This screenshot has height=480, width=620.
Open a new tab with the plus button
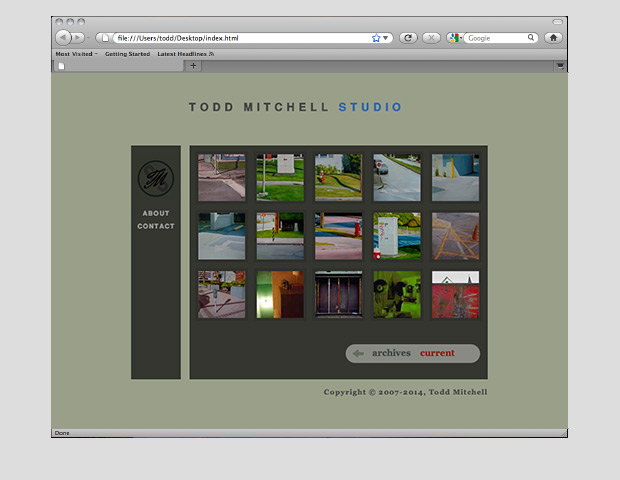[193, 65]
